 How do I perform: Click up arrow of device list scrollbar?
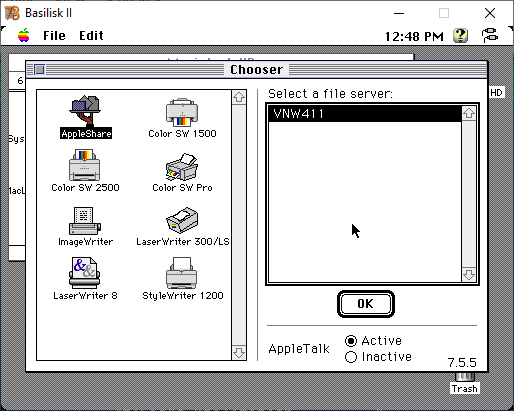[239, 98]
